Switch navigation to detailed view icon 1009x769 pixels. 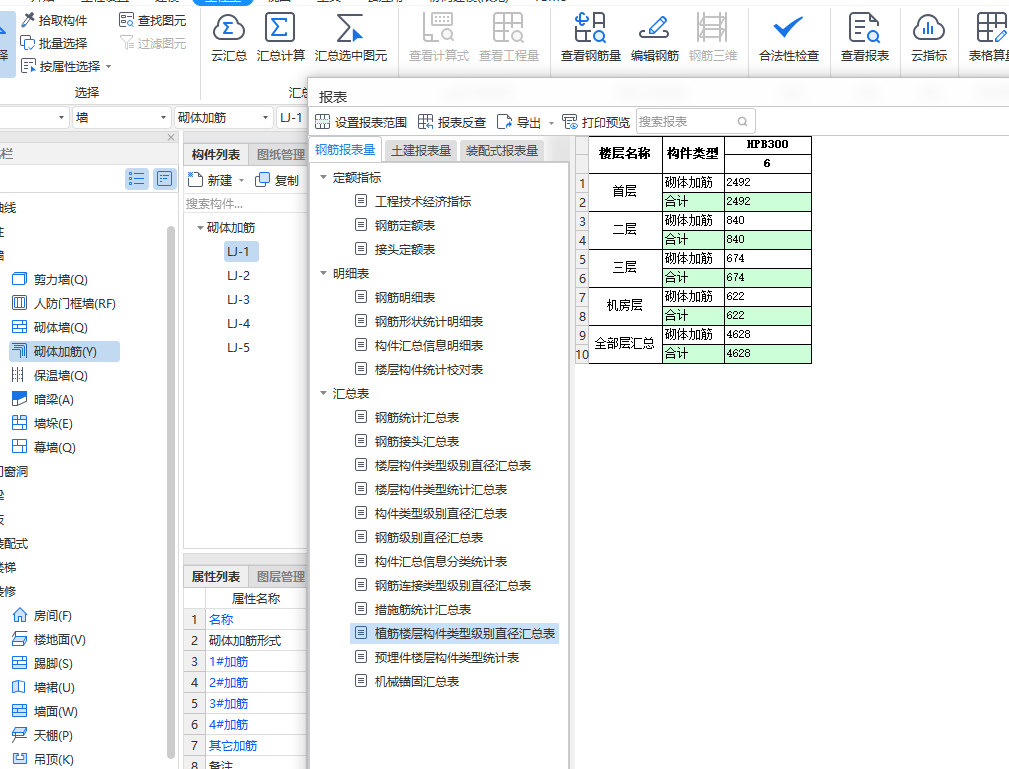165,178
